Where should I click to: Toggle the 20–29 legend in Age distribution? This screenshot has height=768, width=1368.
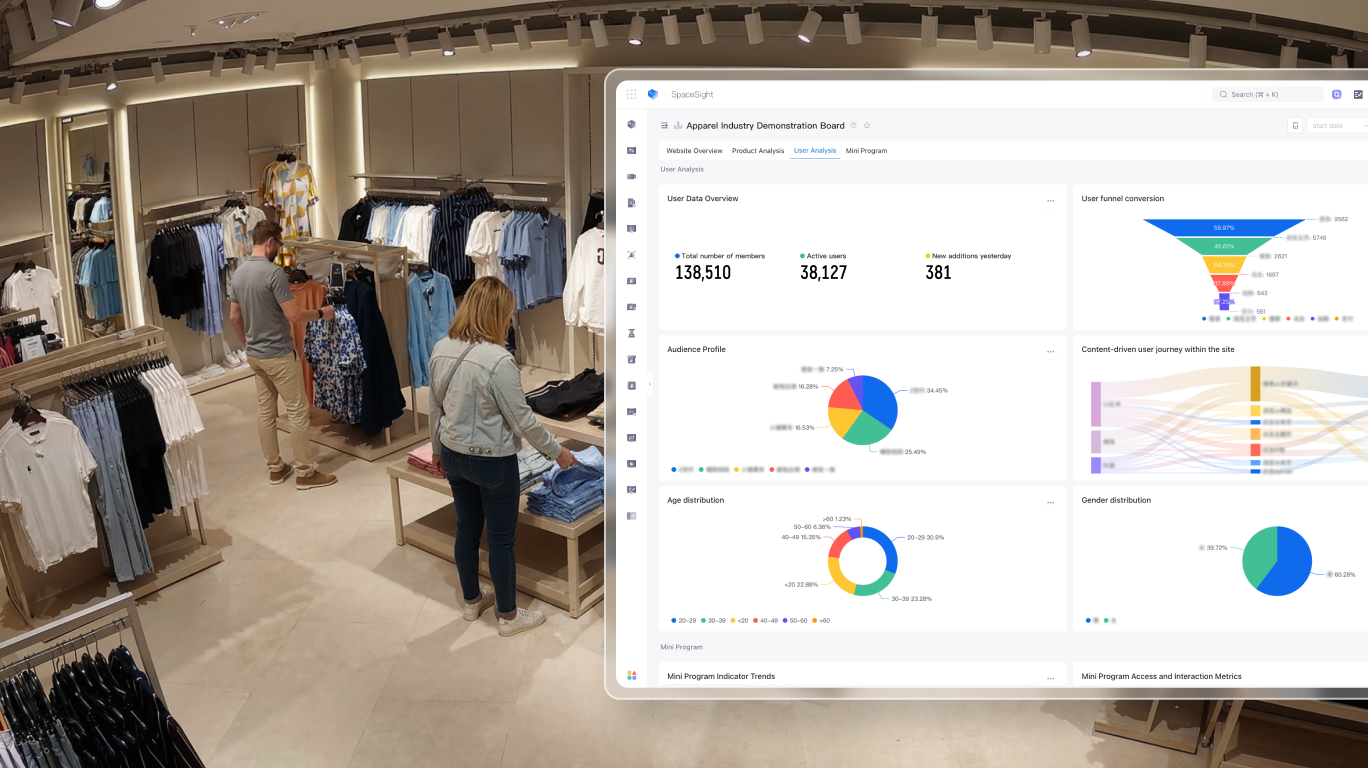click(x=684, y=621)
